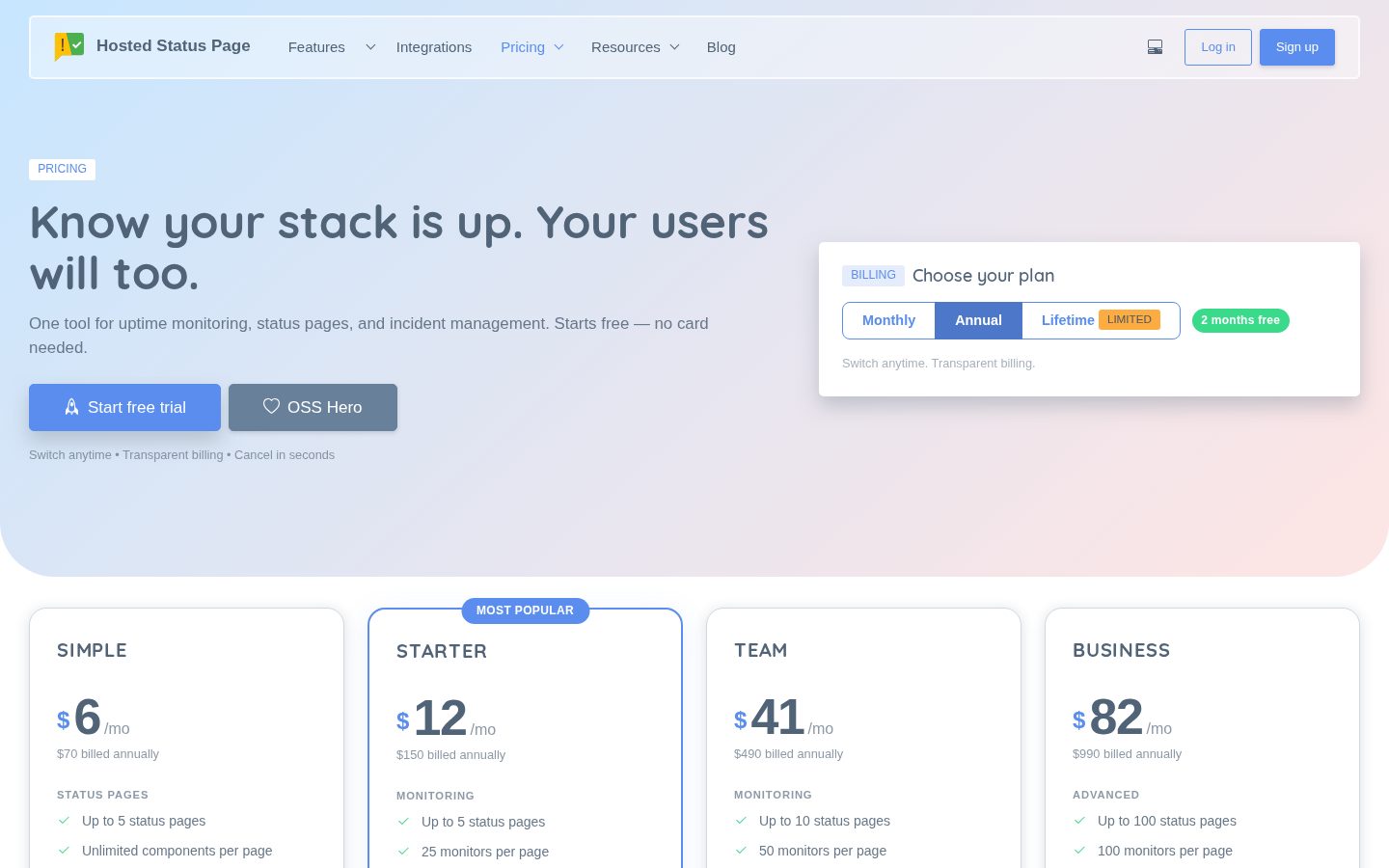Click checkmark beside Up to 10 status pages
The height and width of the screenshot is (868, 1389).
click(x=741, y=821)
